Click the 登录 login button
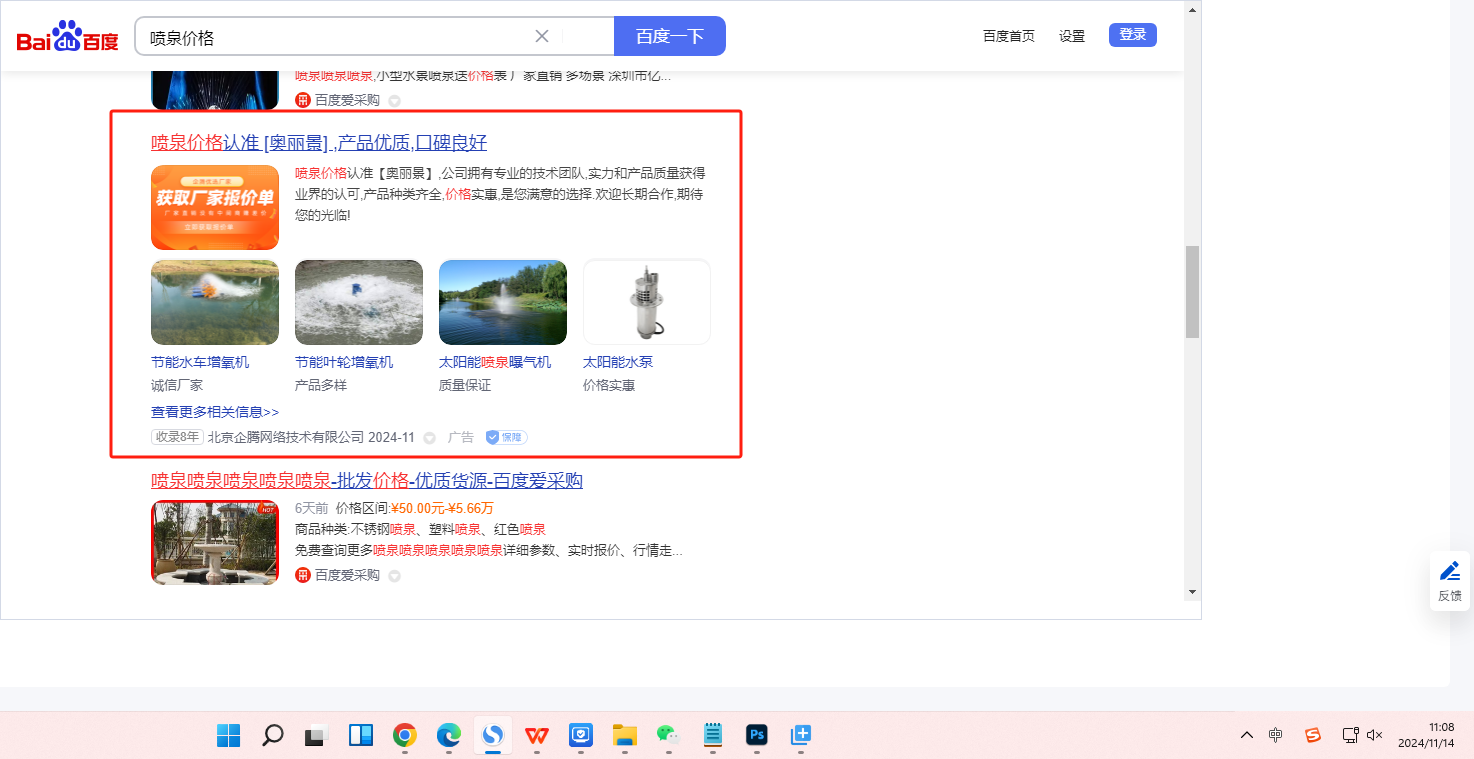 click(1132, 35)
